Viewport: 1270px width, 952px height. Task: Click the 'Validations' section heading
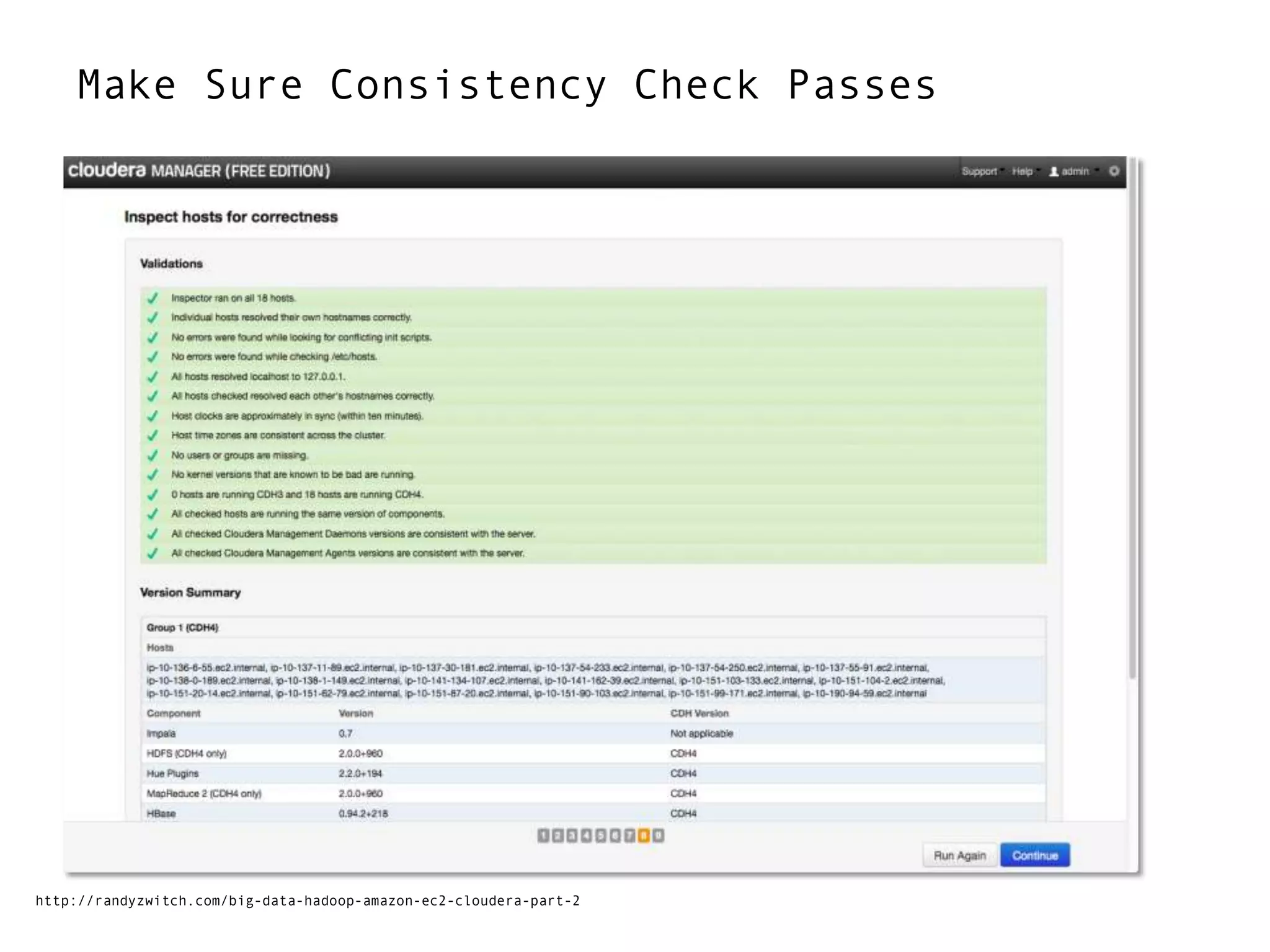171,264
